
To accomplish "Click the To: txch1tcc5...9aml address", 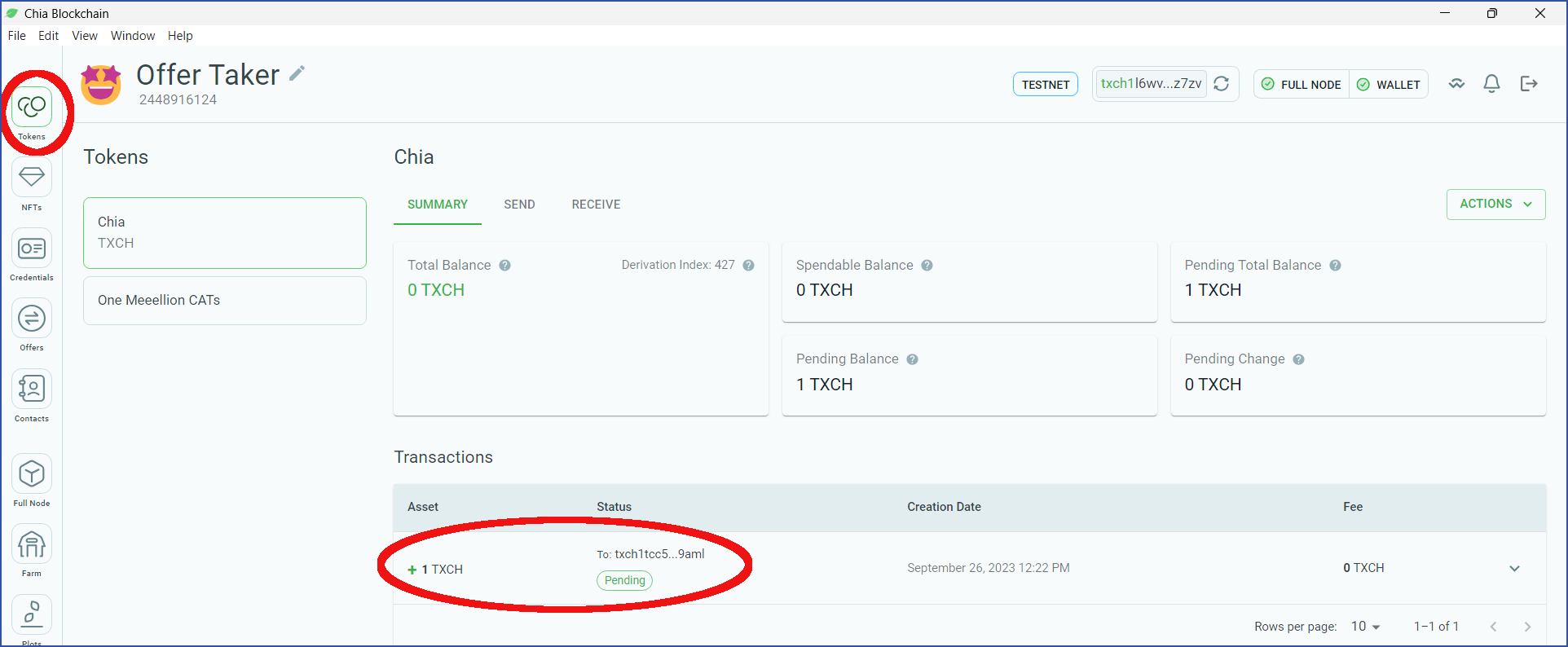I will [x=650, y=554].
